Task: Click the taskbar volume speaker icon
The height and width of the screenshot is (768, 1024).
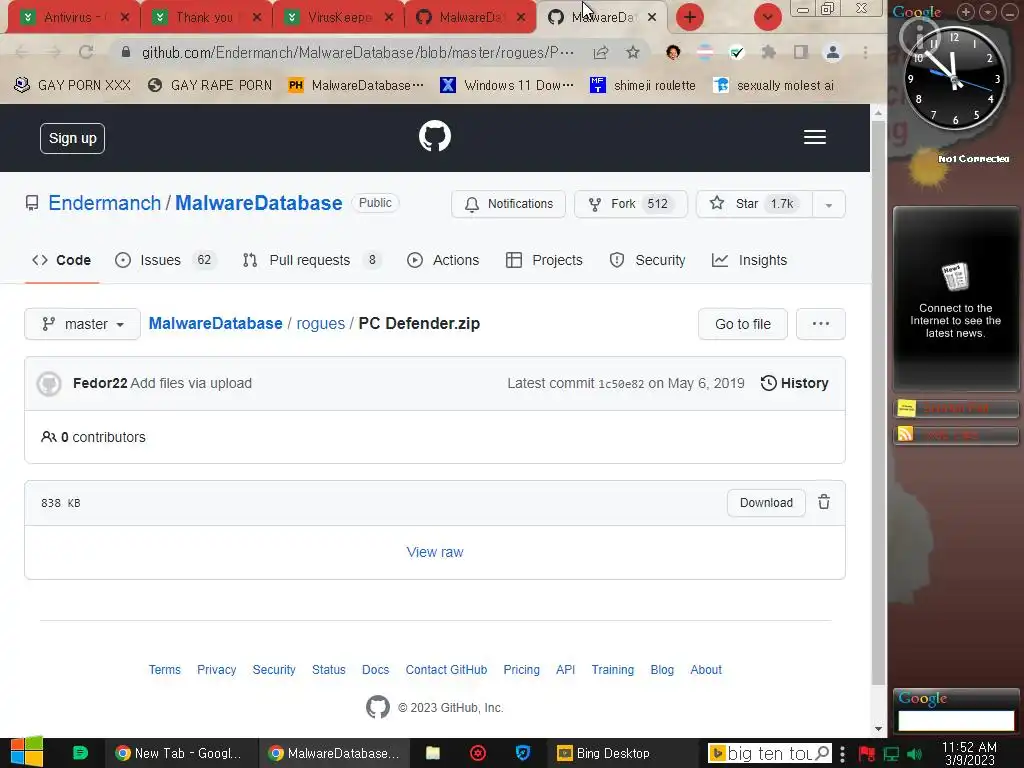Action: (915, 754)
